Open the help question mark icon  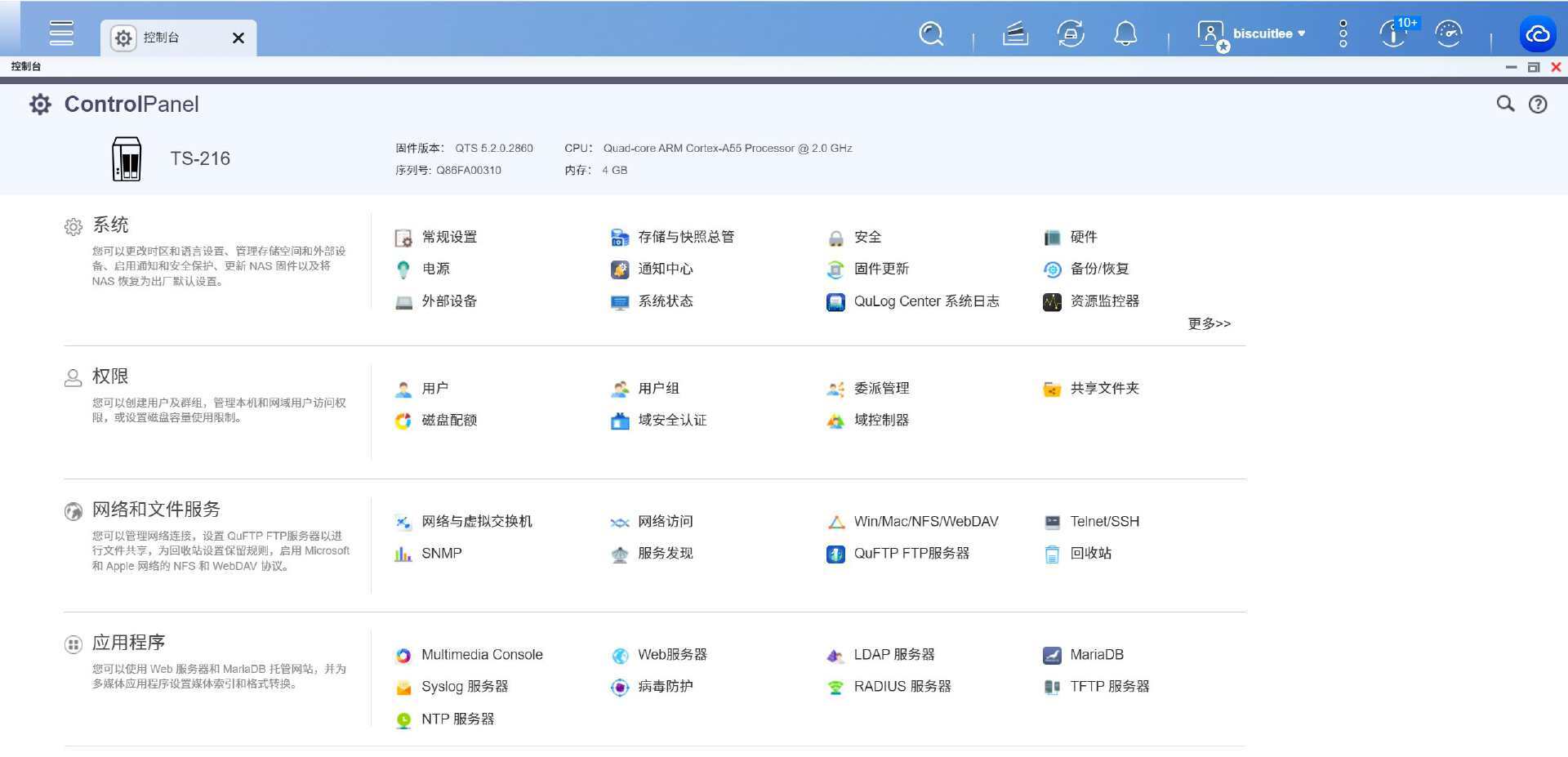(x=1538, y=104)
